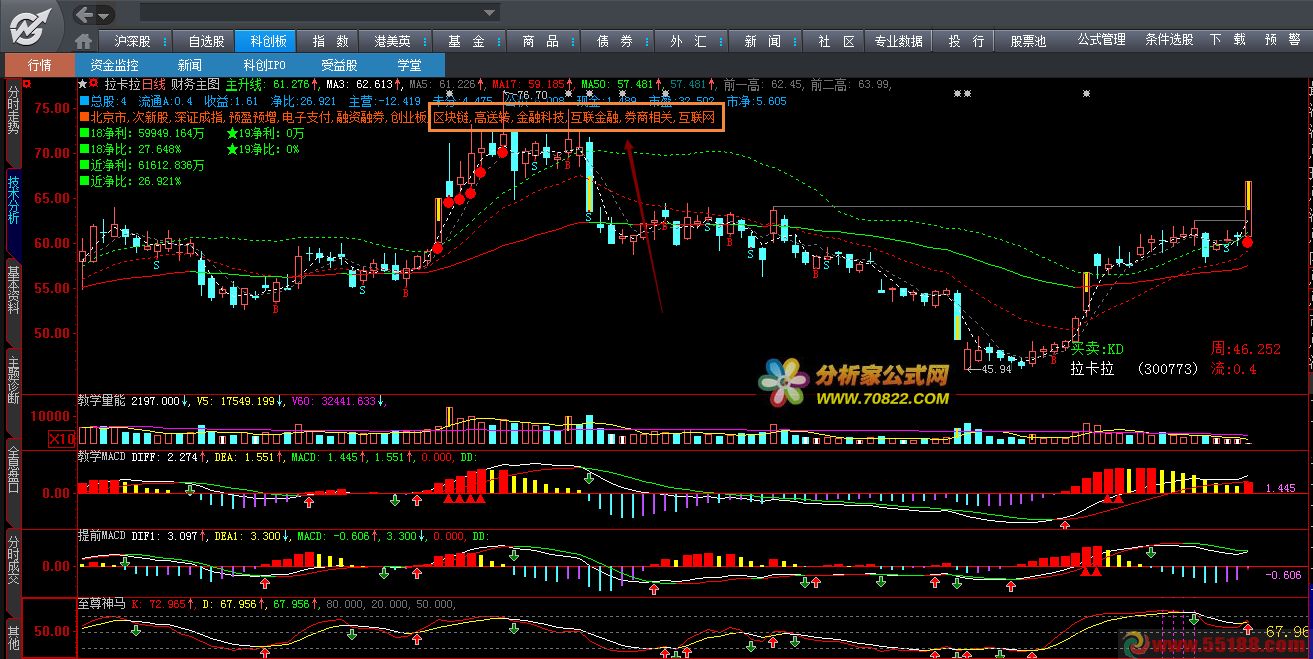
Task: Click the 教学量能 indicator label
Action: tap(102, 400)
